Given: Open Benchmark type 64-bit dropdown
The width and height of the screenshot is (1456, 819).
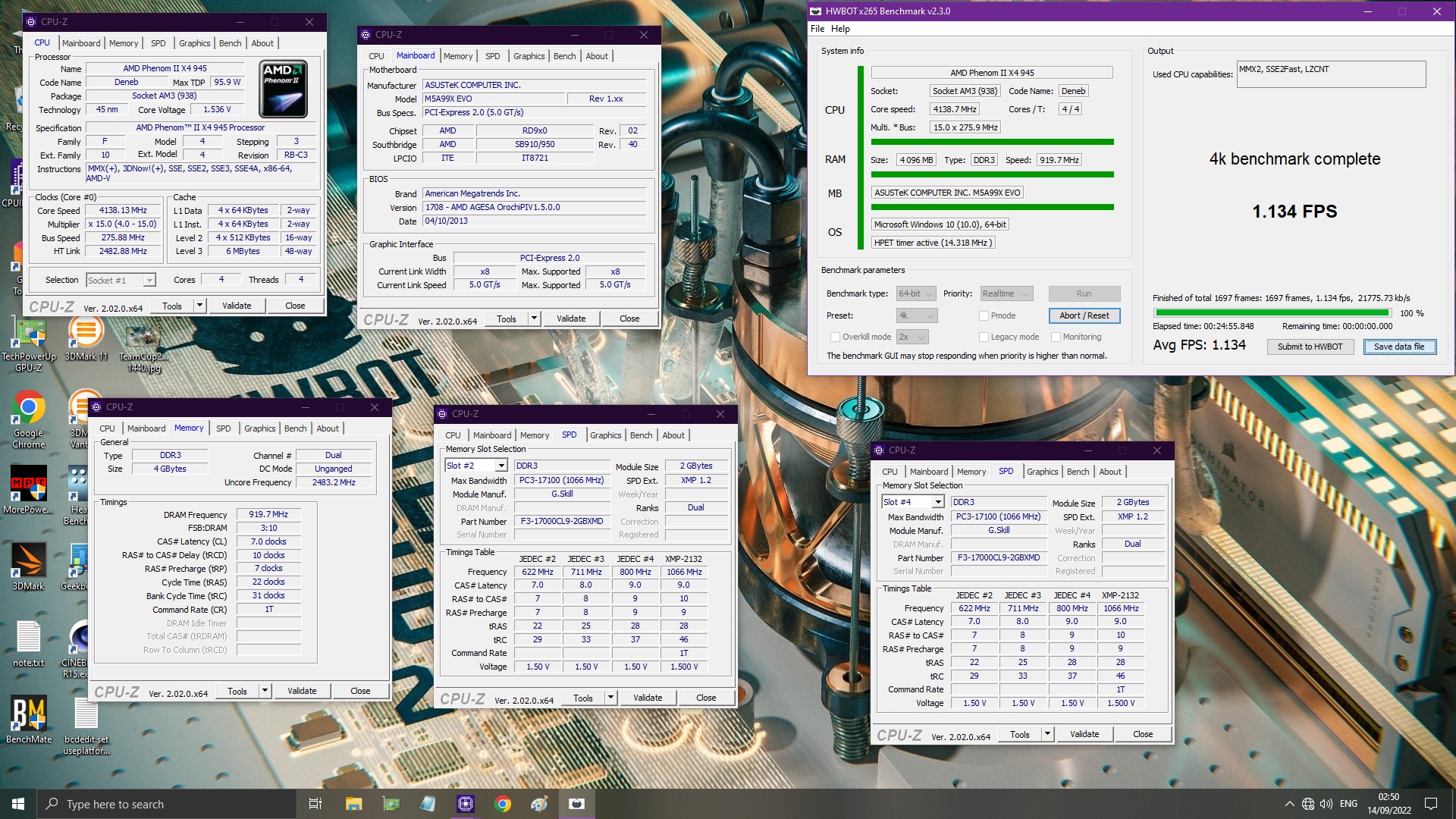Looking at the screenshot, I should tap(917, 293).
